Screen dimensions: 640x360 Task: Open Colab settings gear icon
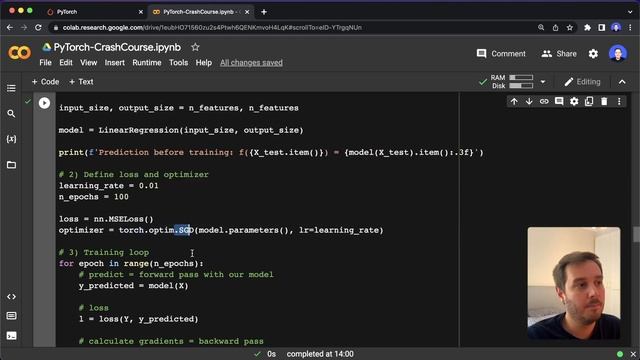coord(593,53)
